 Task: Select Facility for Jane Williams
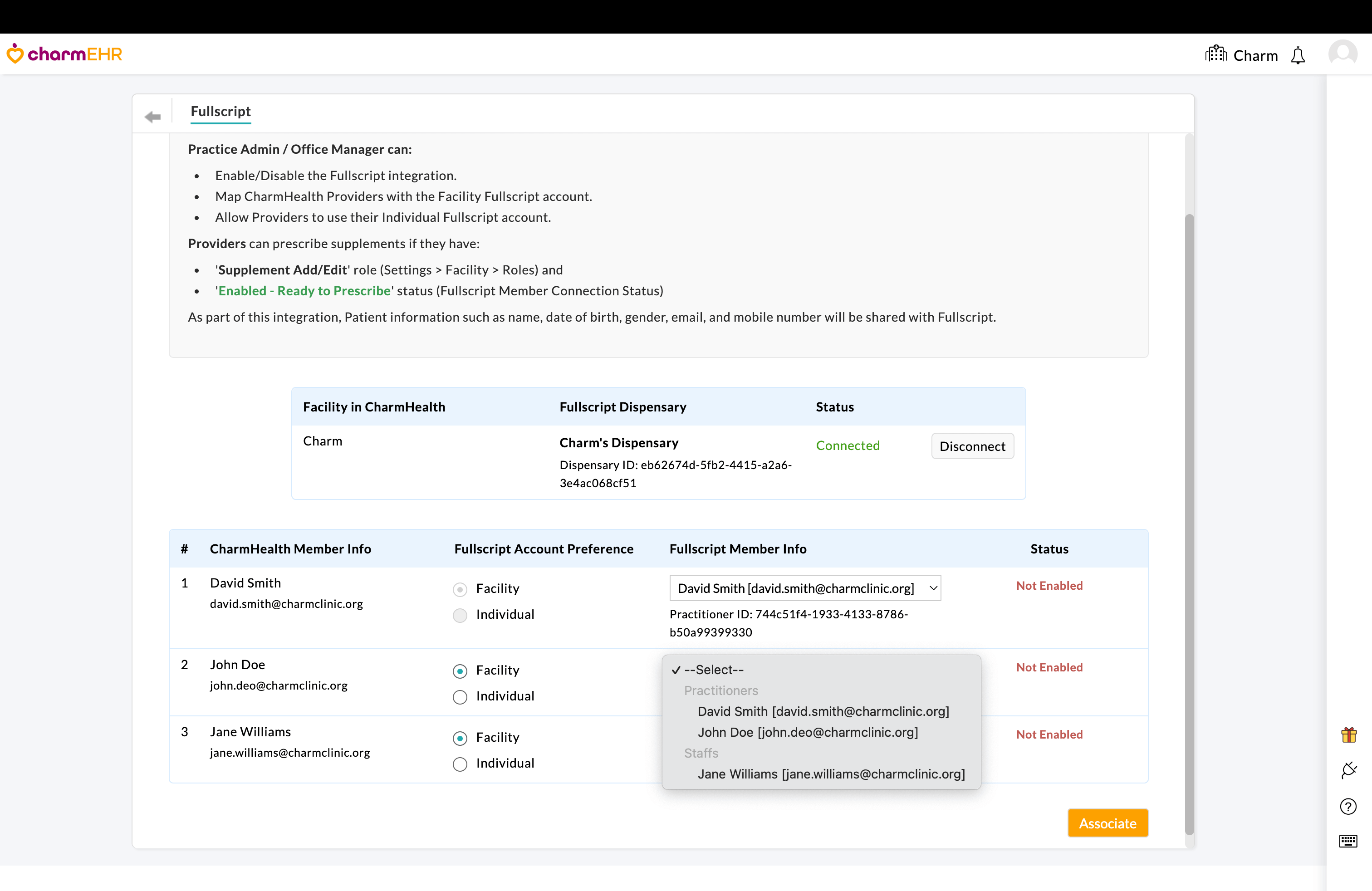coord(460,738)
